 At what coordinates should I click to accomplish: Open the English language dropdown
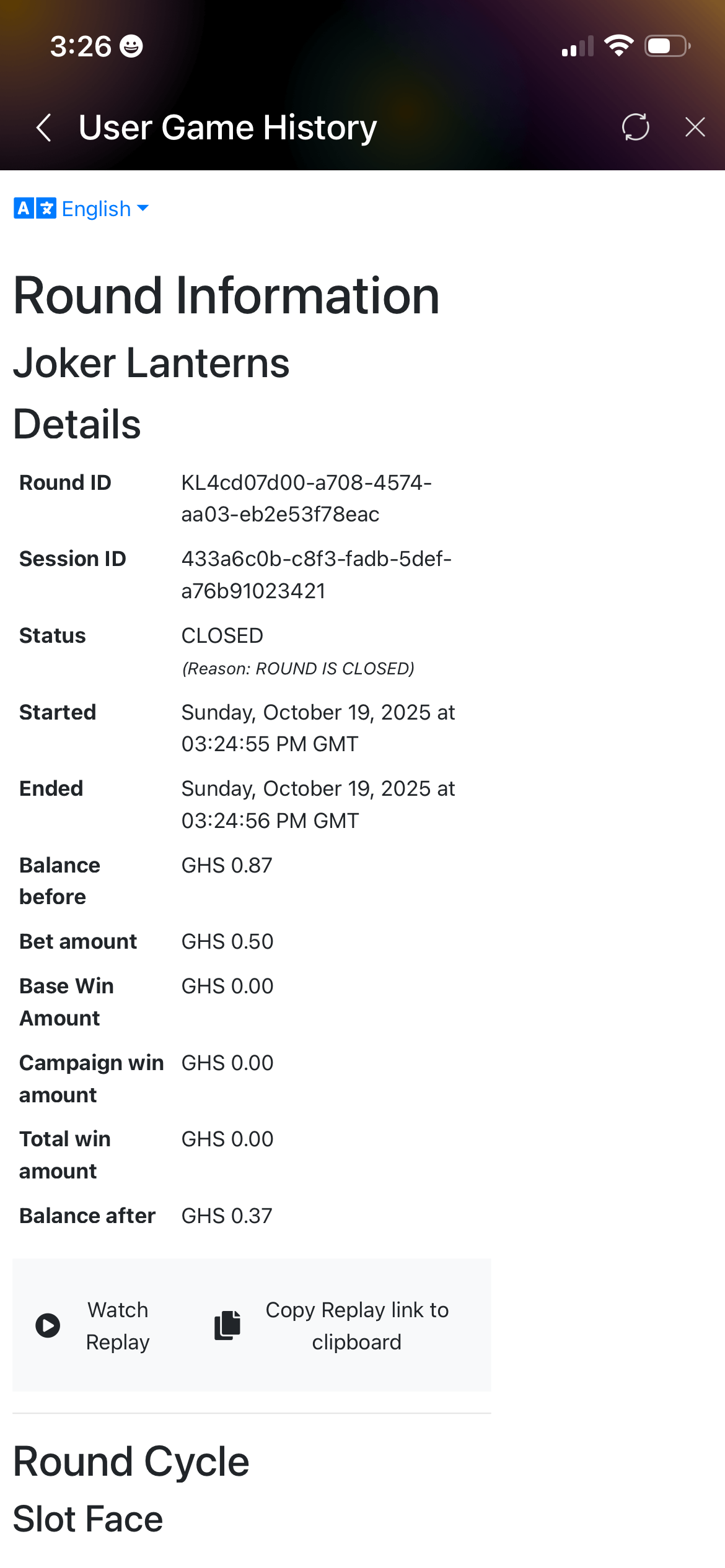coord(96,209)
